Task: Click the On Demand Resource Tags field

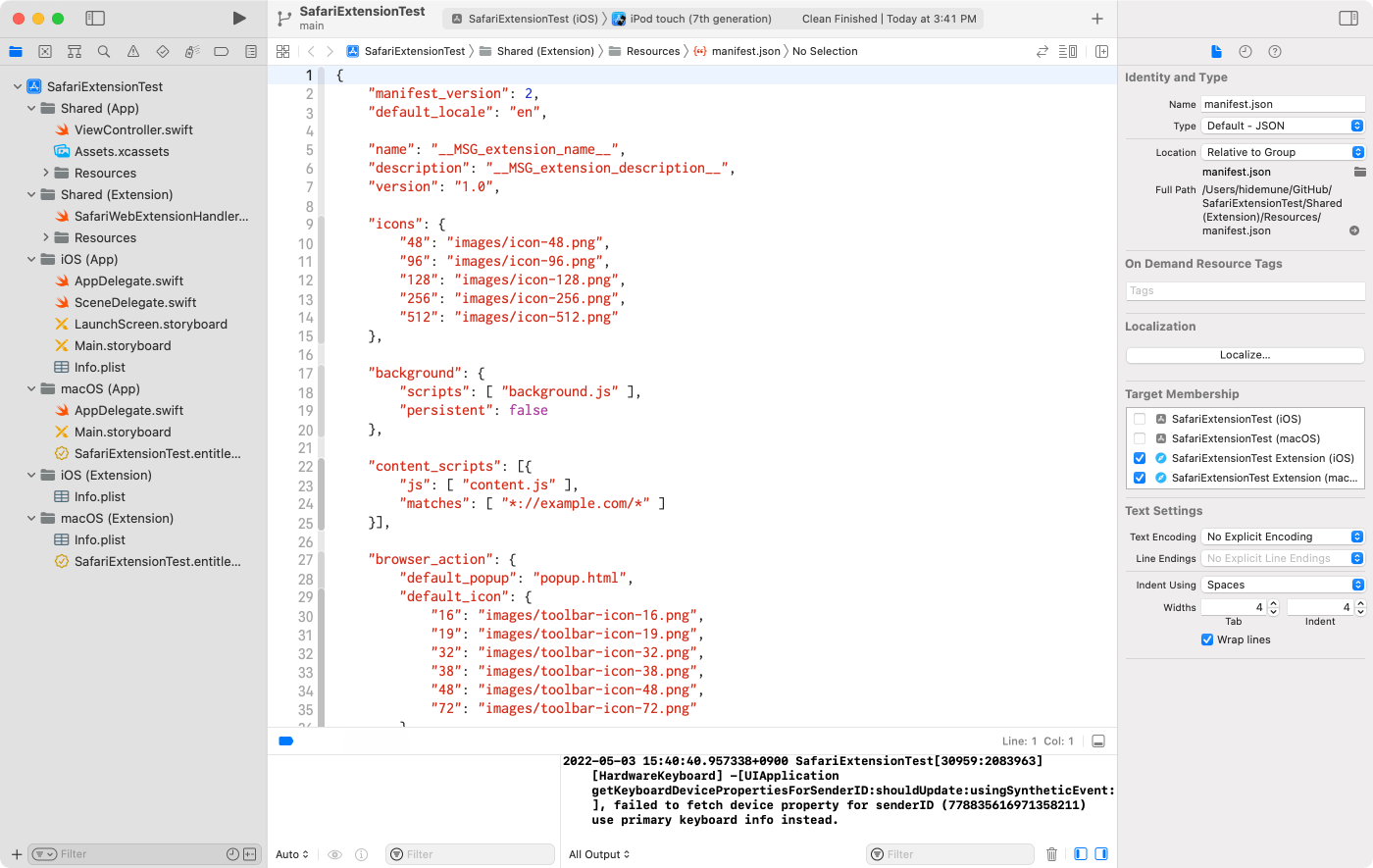Action: 1245,290
